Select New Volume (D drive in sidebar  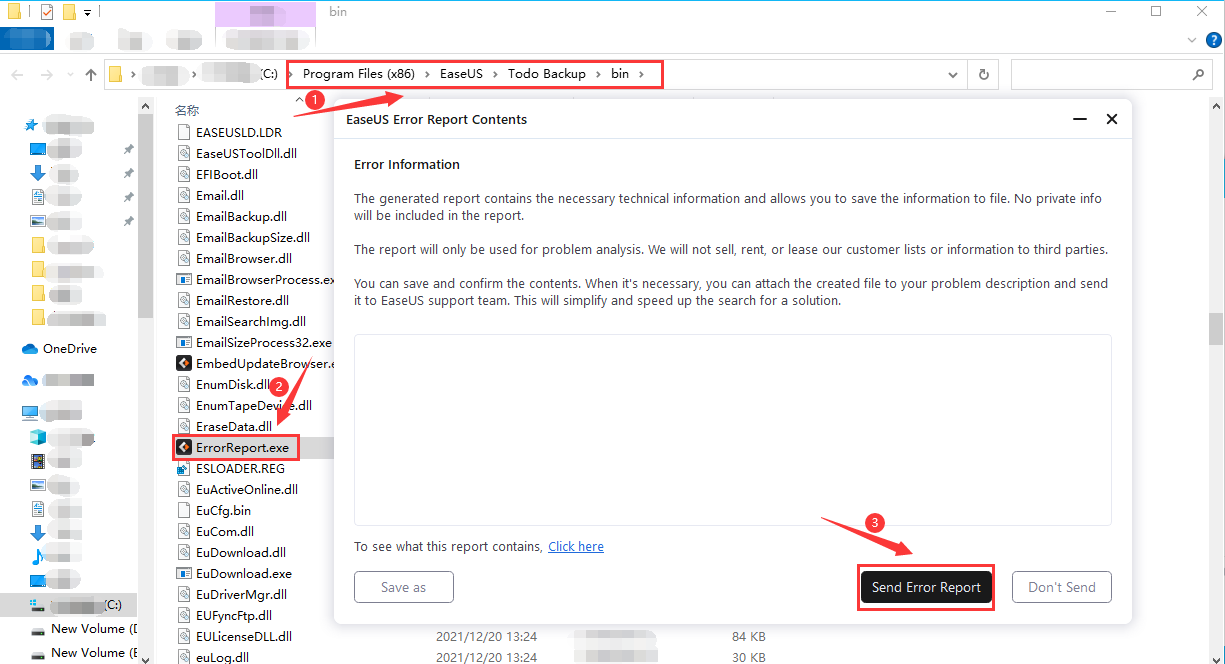85,629
